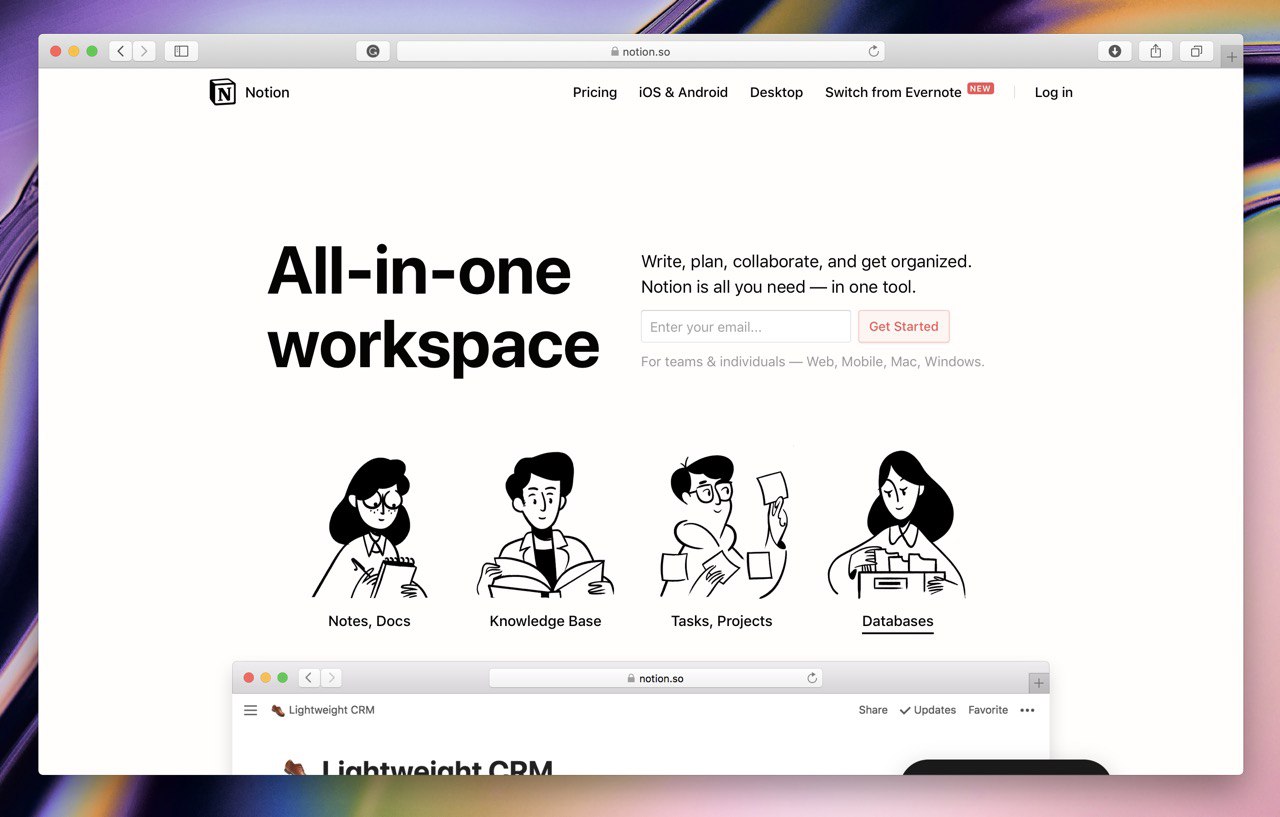Show all tabs in Safari

[1196, 51]
